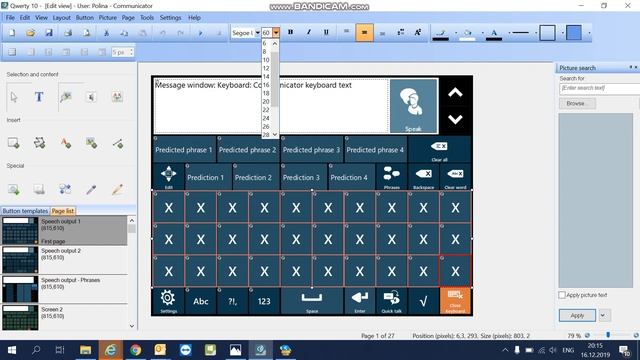Click the orange Close keyboard button
Image resolution: width=640 pixels, height=360 pixels.
pos(455,301)
